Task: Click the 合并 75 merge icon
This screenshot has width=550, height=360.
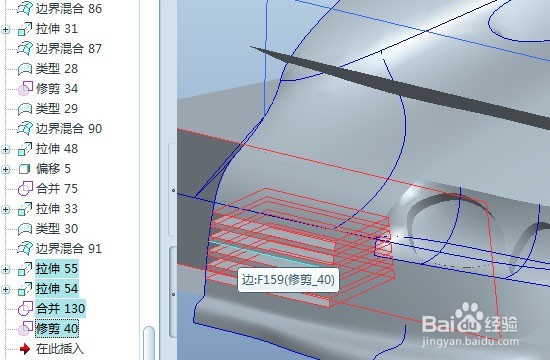Action: tap(25, 189)
